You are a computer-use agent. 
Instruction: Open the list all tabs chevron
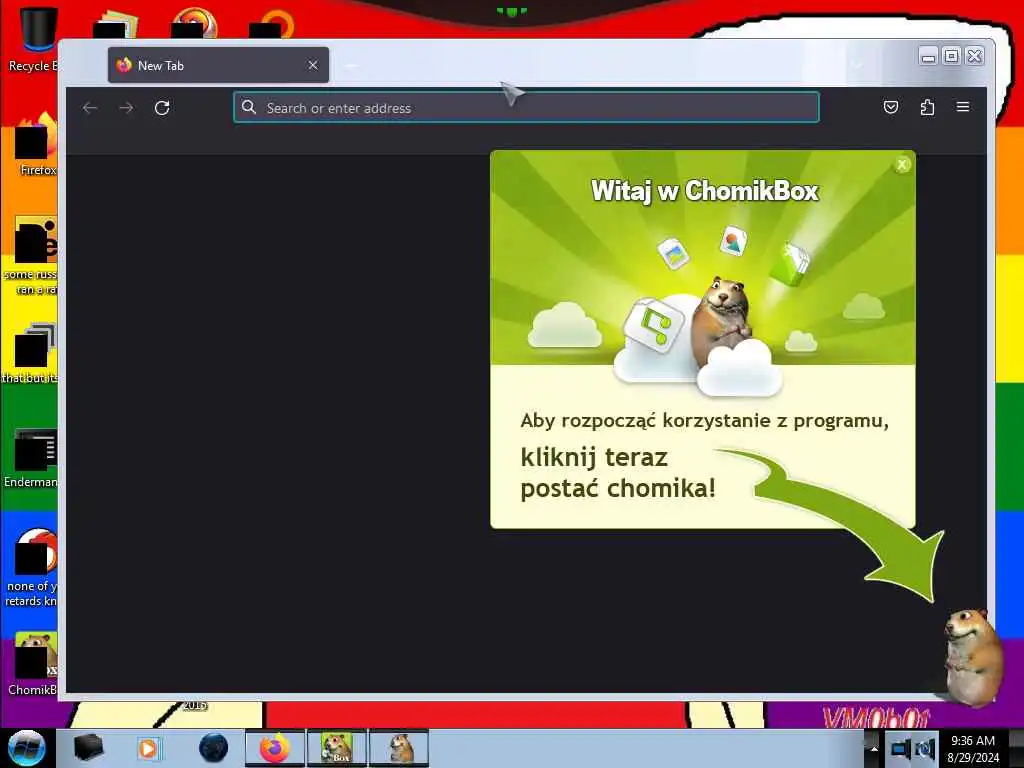coord(857,64)
